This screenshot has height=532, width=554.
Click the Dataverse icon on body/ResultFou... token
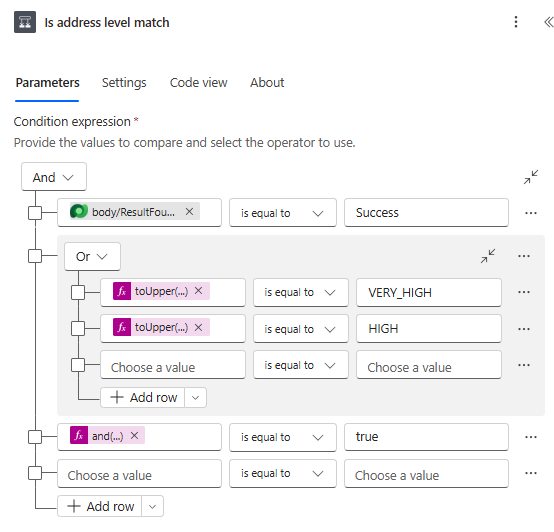click(79, 212)
